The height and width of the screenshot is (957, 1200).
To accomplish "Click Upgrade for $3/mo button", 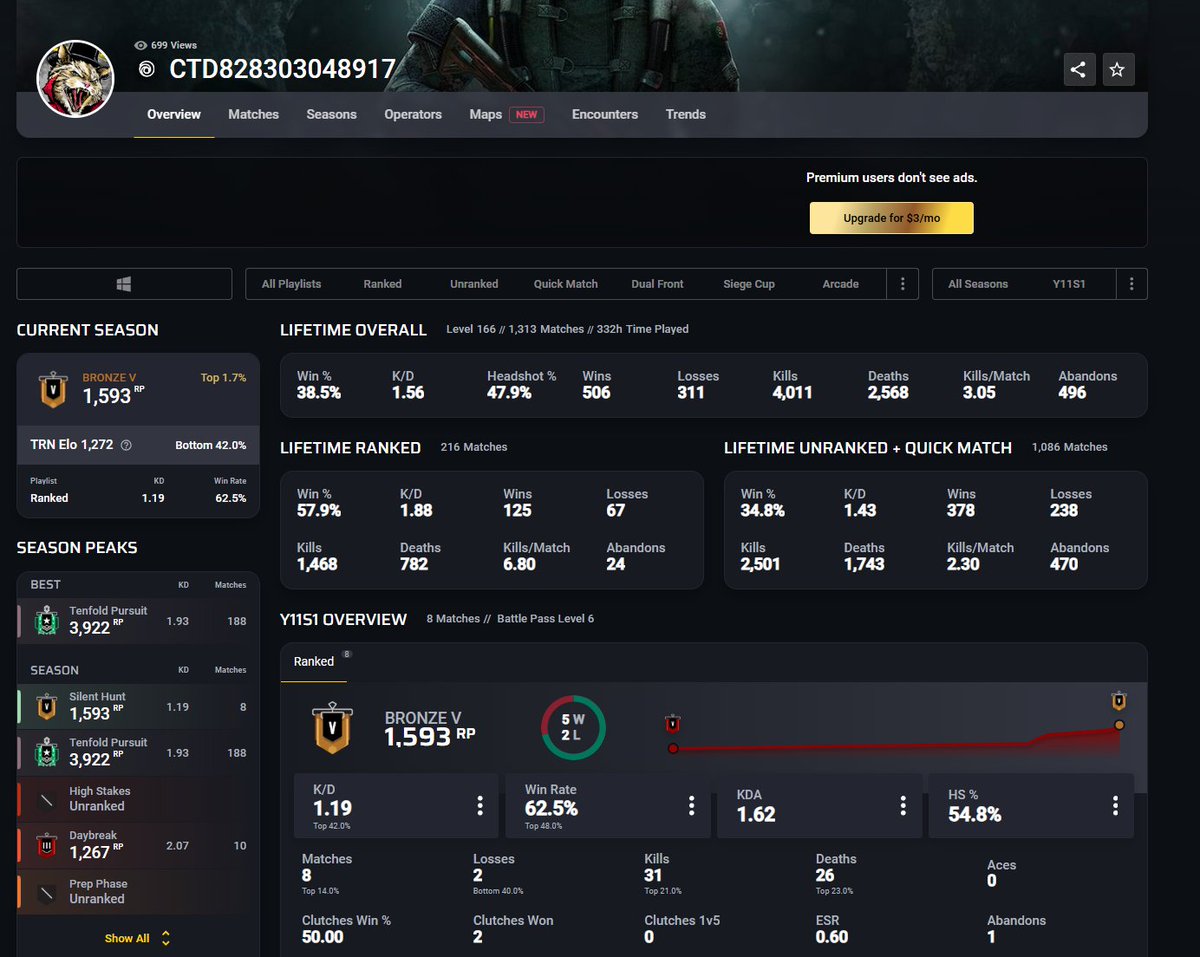I will [891, 218].
